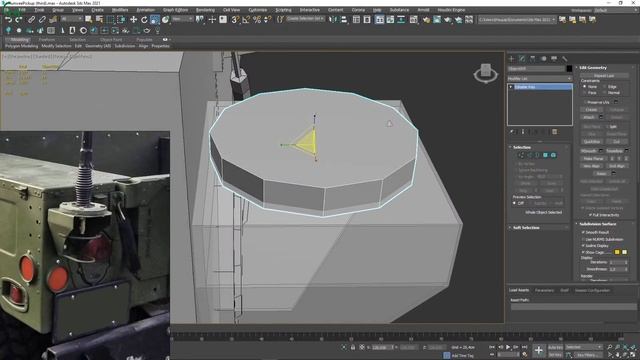This screenshot has height=360, width=640.
Task: Switch to the Motion panel icon
Action: pyautogui.click(x=543, y=59)
